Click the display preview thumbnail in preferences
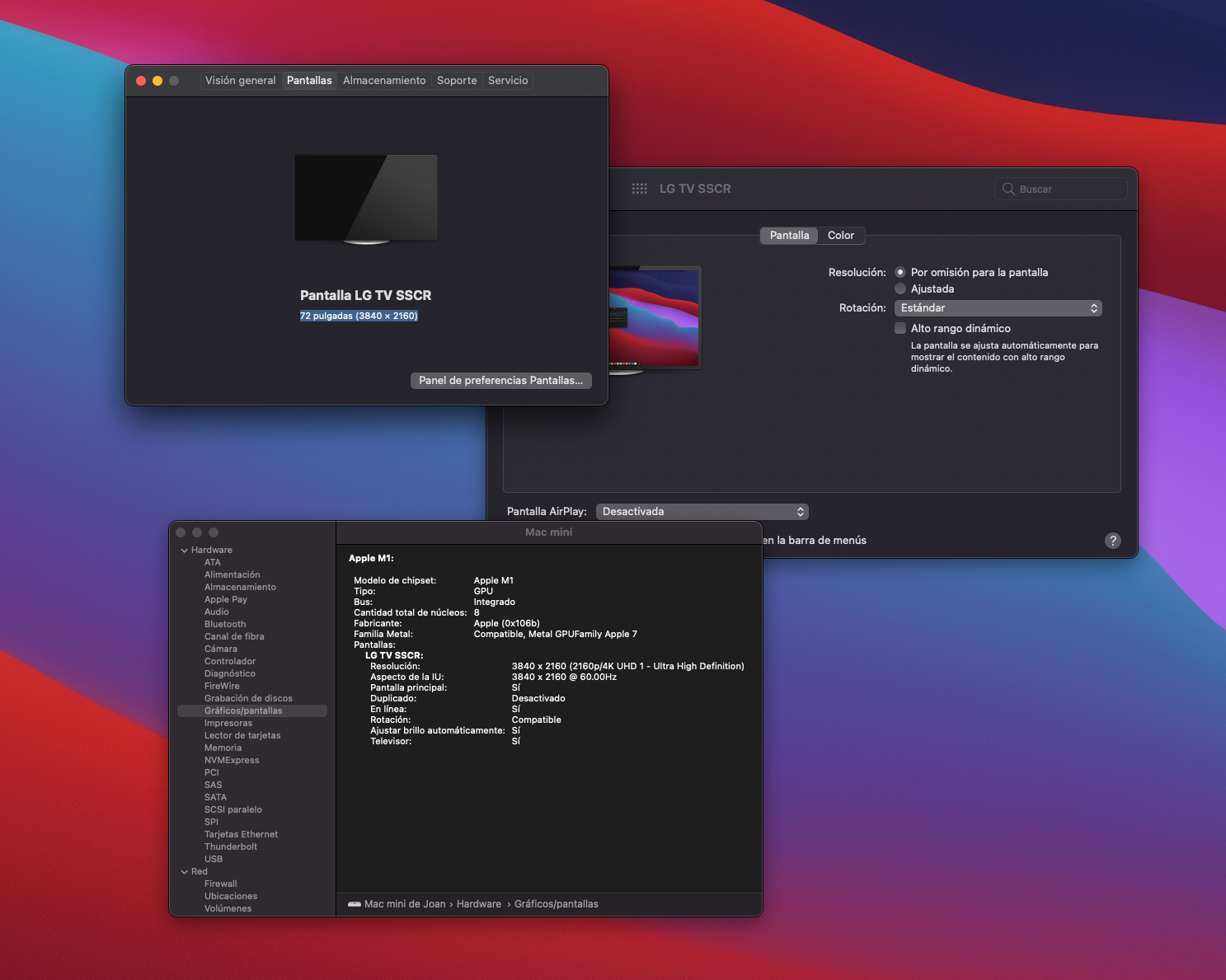The height and width of the screenshot is (980, 1226). [x=655, y=321]
